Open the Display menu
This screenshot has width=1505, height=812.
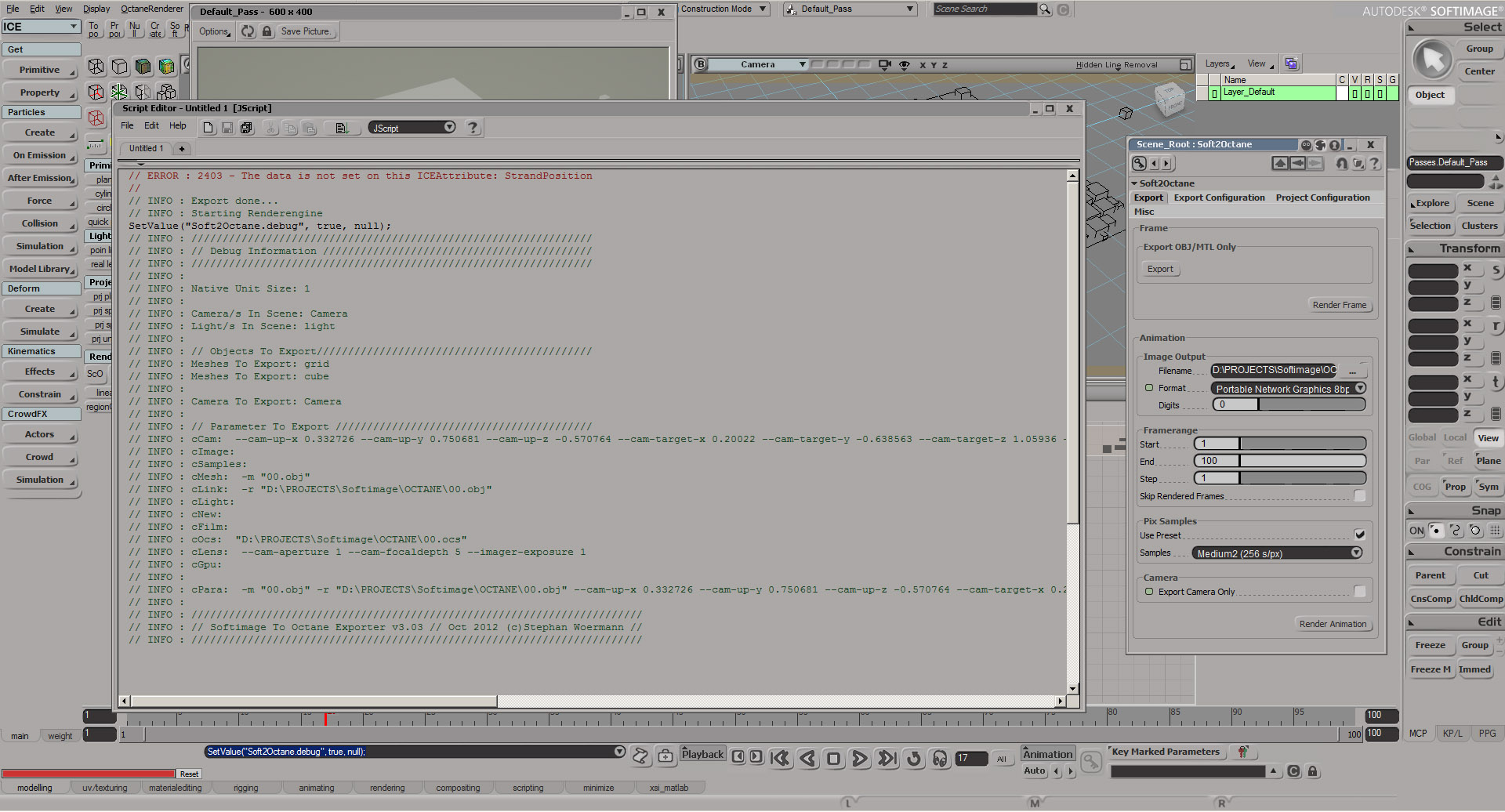coord(96,9)
